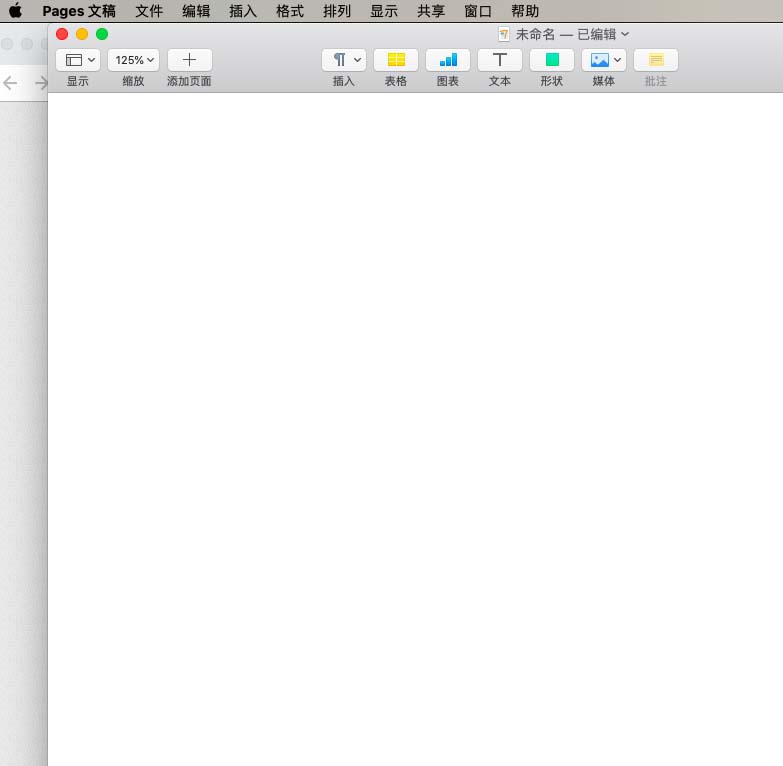Click the green 形状 (Shape) icon
783x766 pixels.
click(552, 60)
